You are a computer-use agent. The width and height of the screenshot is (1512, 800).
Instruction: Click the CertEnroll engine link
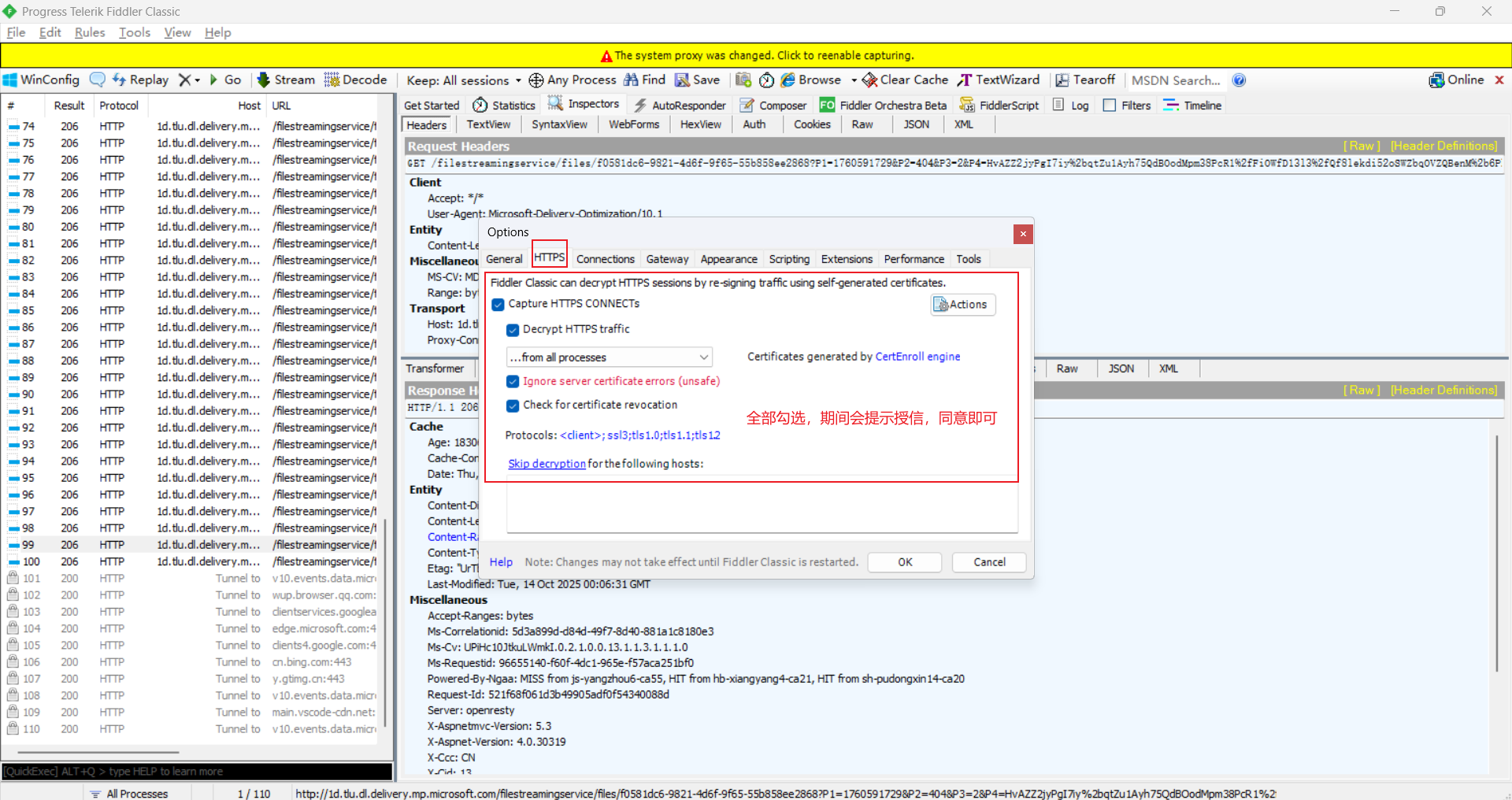(x=917, y=357)
